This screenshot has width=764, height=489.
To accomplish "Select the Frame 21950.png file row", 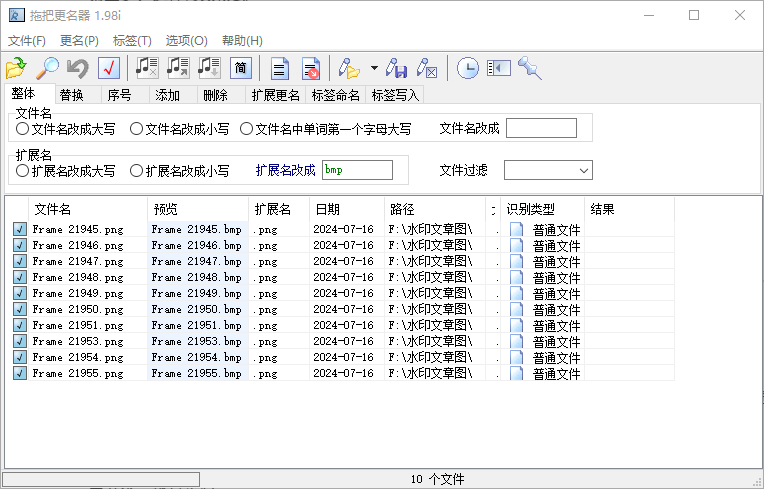I will (78, 309).
